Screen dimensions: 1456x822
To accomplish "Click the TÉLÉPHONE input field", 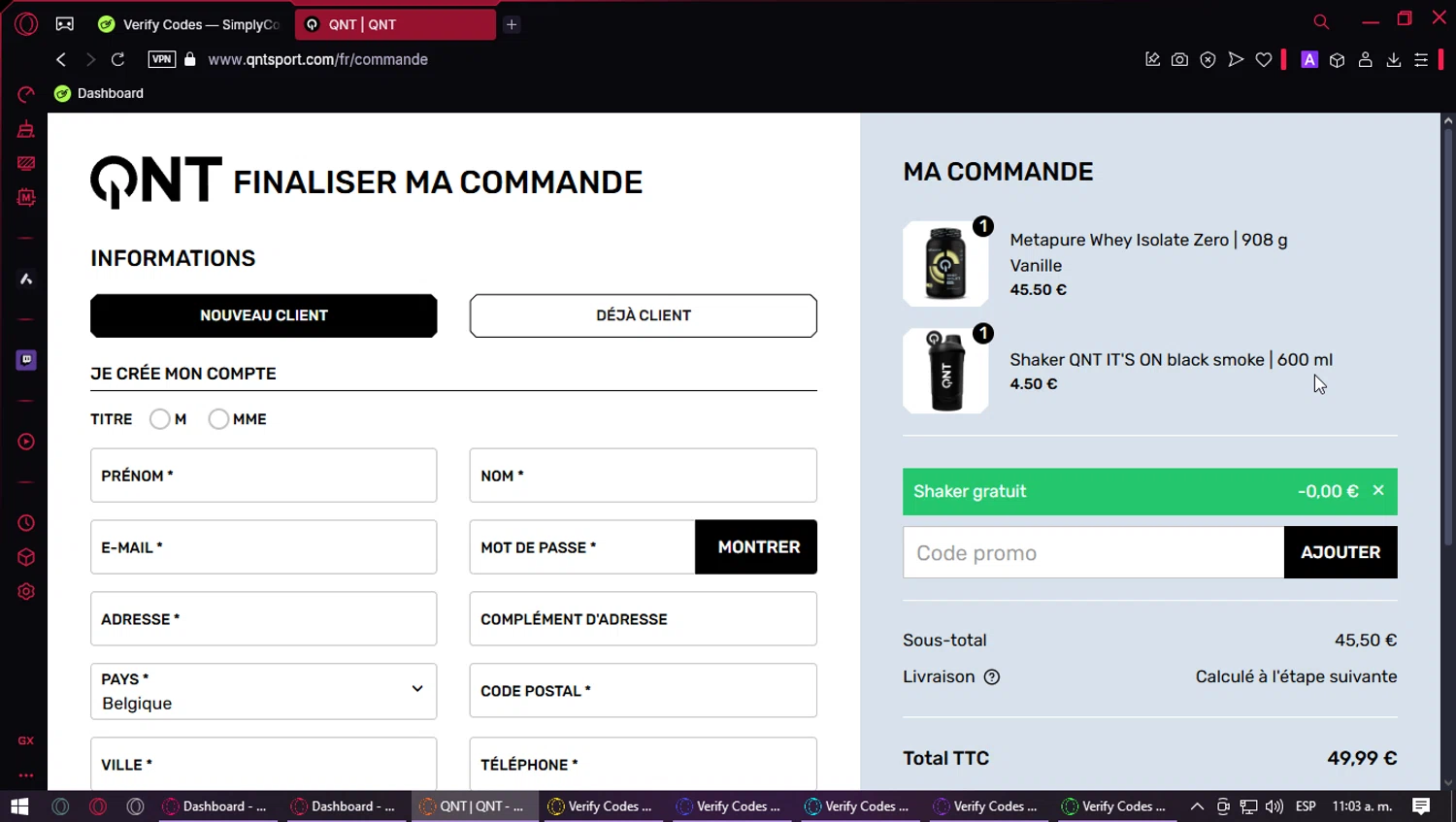I will point(644,765).
